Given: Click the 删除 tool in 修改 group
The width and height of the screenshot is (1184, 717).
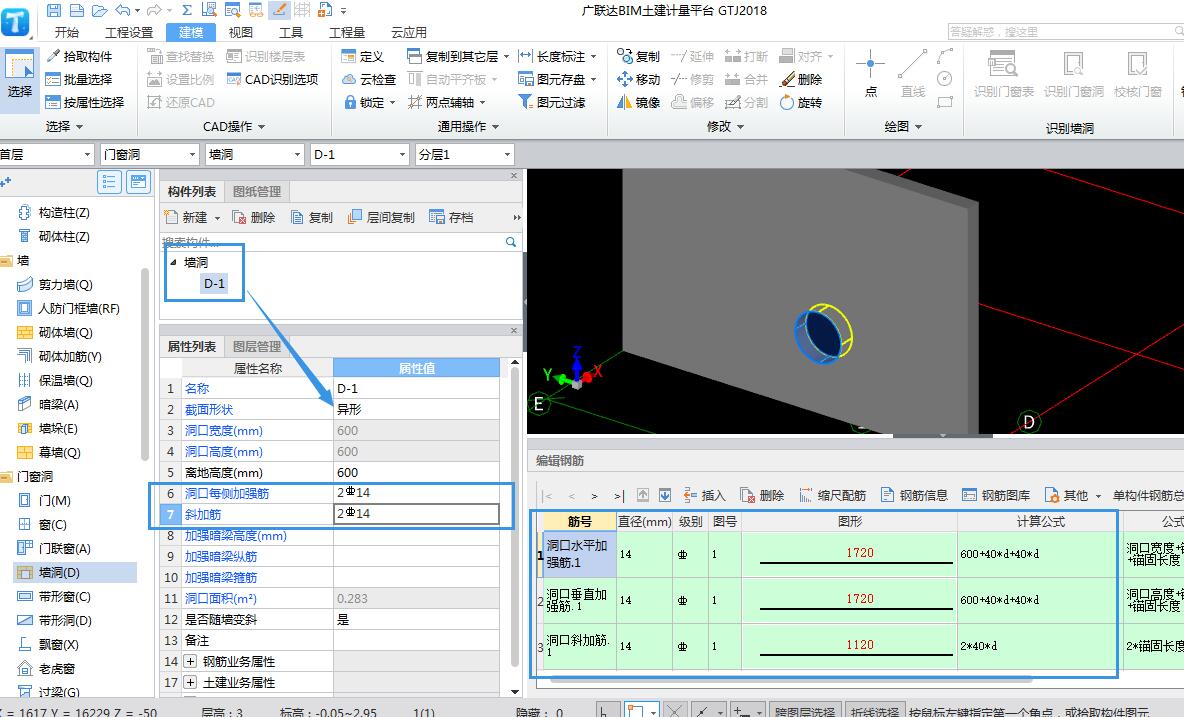Looking at the screenshot, I should coord(800,79).
